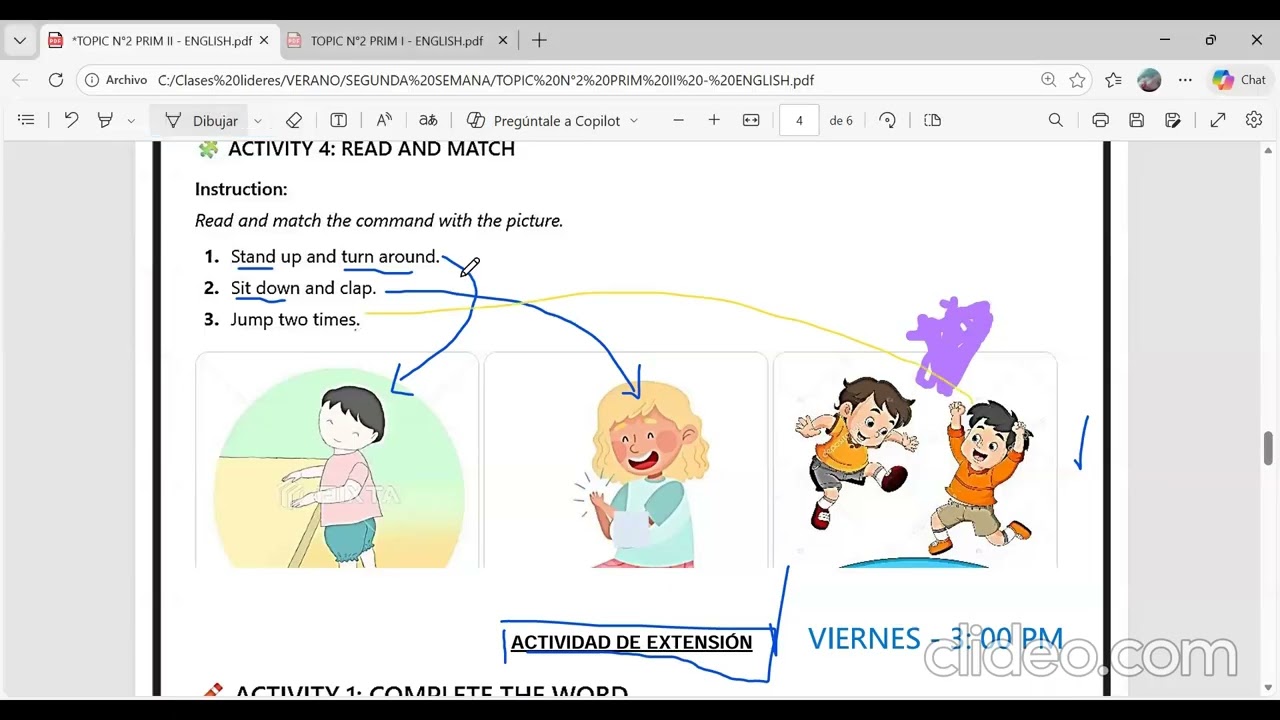The image size is (1280, 720).
Task: Select the highlighter tool
Action: pyautogui.click(x=105, y=120)
